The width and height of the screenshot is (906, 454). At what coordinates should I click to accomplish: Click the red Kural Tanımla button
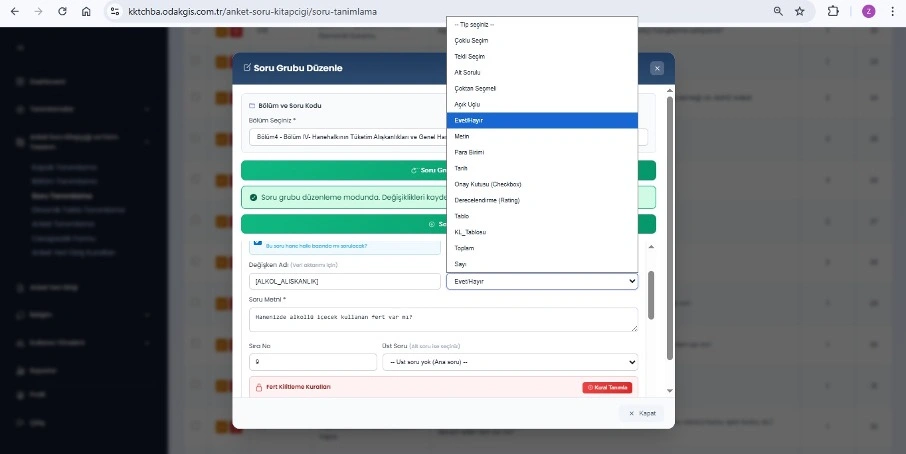(x=607, y=387)
